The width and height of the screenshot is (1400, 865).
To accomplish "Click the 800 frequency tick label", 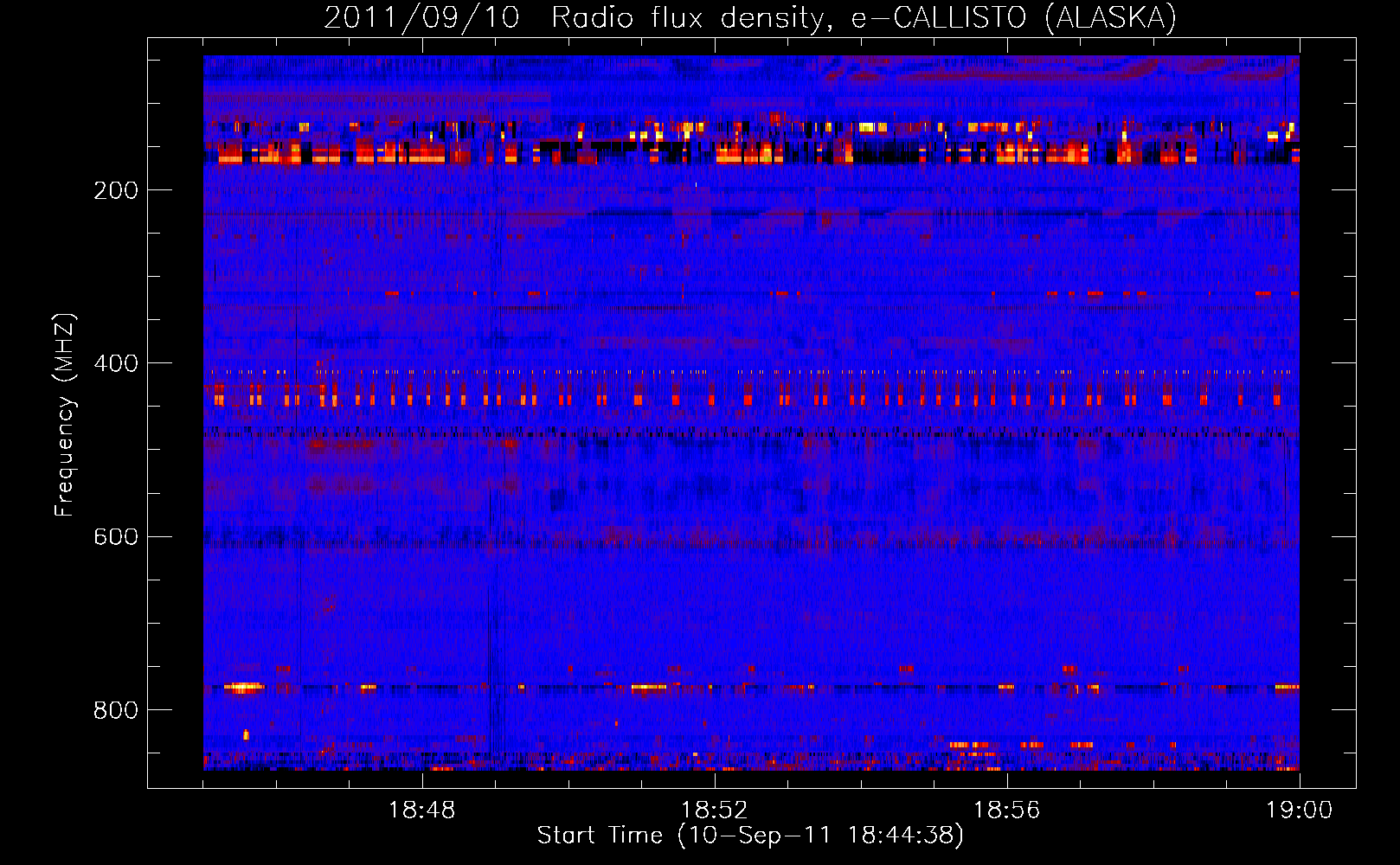I will pos(116,710).
